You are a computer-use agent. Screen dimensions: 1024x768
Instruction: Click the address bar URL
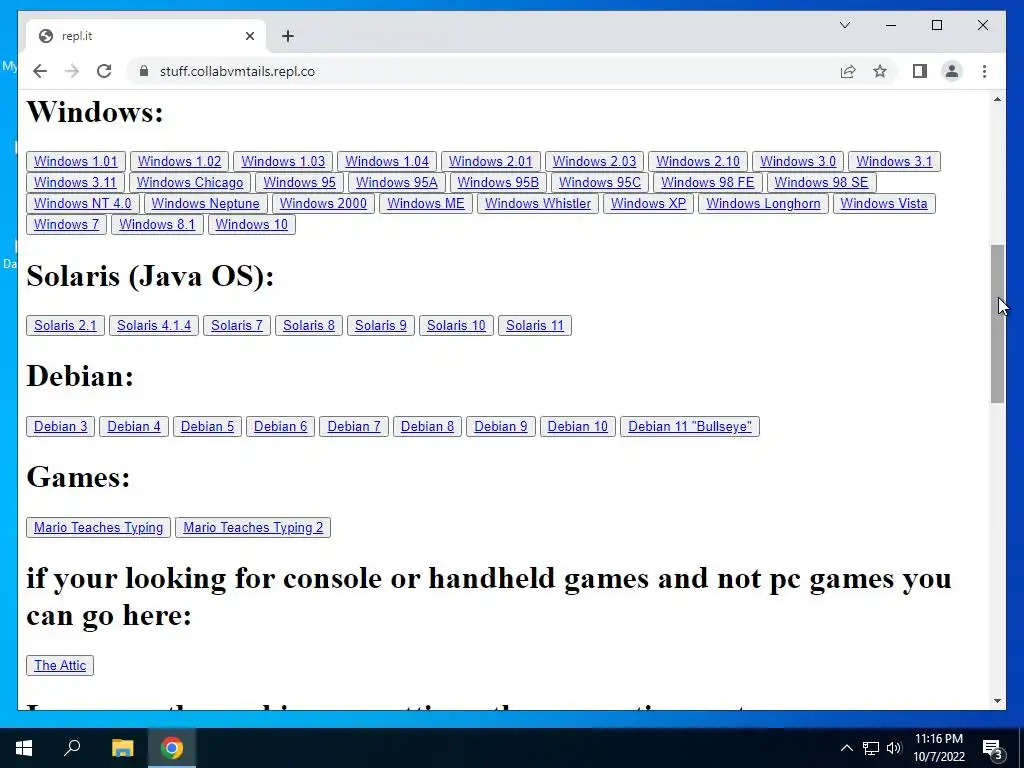point(237,71)
